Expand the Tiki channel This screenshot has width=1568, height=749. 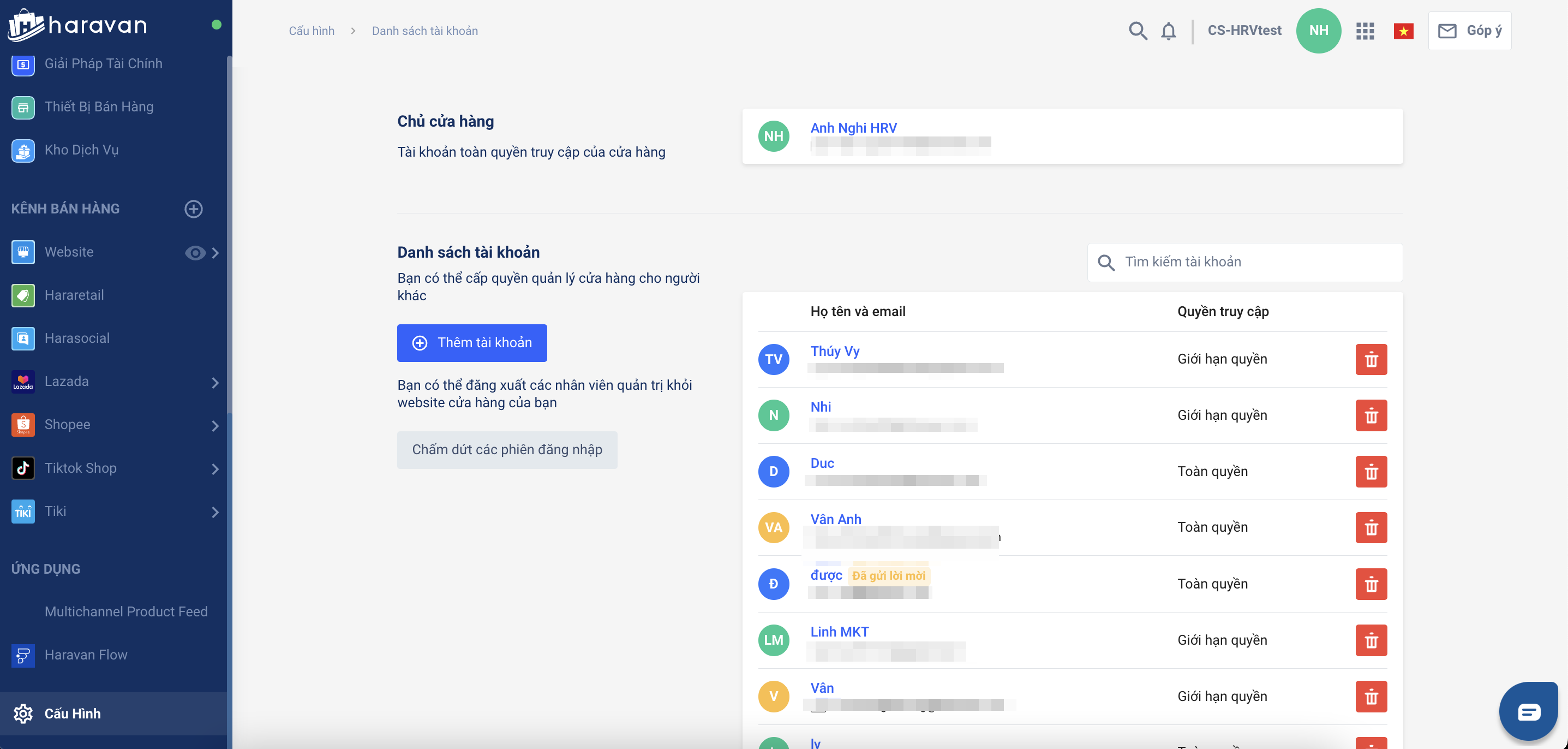215,512
